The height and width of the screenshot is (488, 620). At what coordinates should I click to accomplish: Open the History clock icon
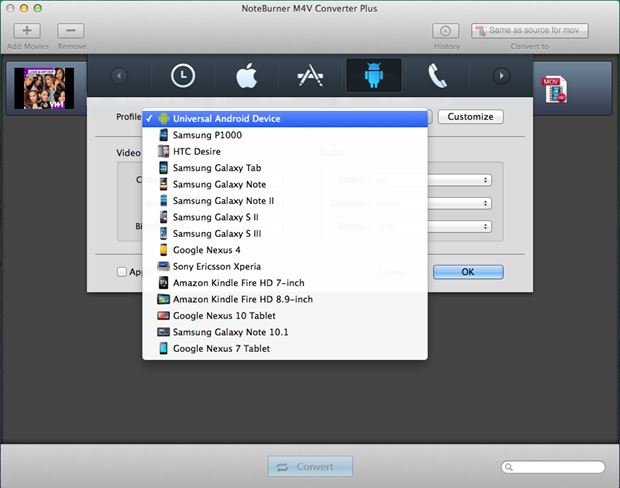pyautogui.click(x=446, y=30)
